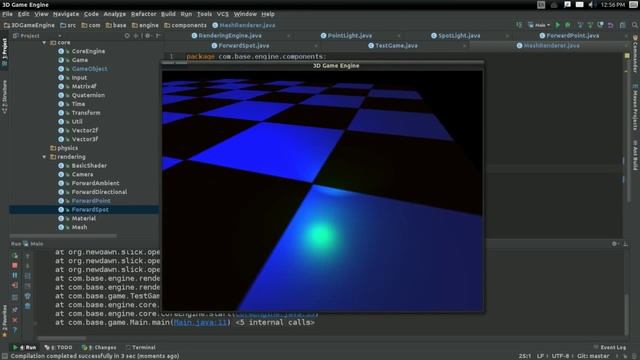Viewport: 640px width, 360px height.
Task: Toggle the Structure tool window side button
Action: 4,97
